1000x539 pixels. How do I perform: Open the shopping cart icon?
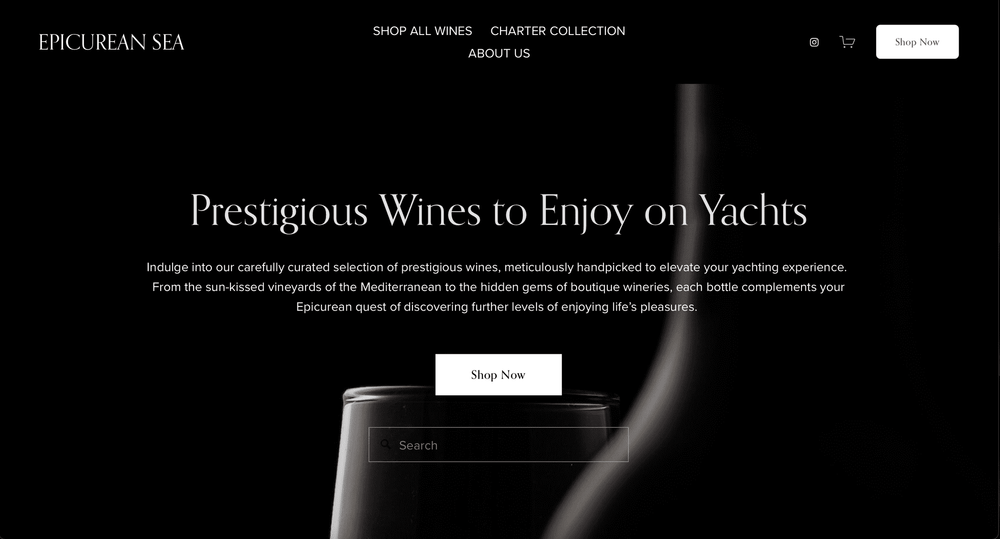pyautogui.click(x=847, y=42)
